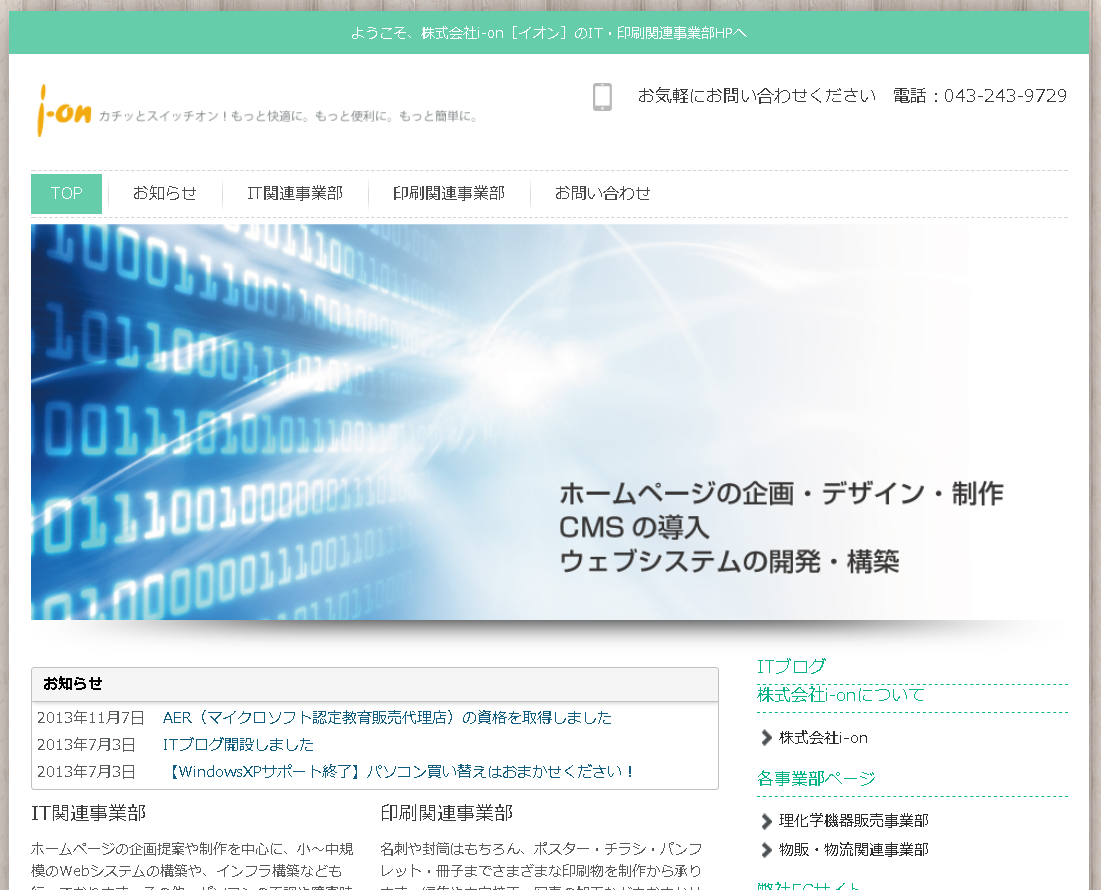Go to IT関連事業部 in the navigation bar

[295, 193]
